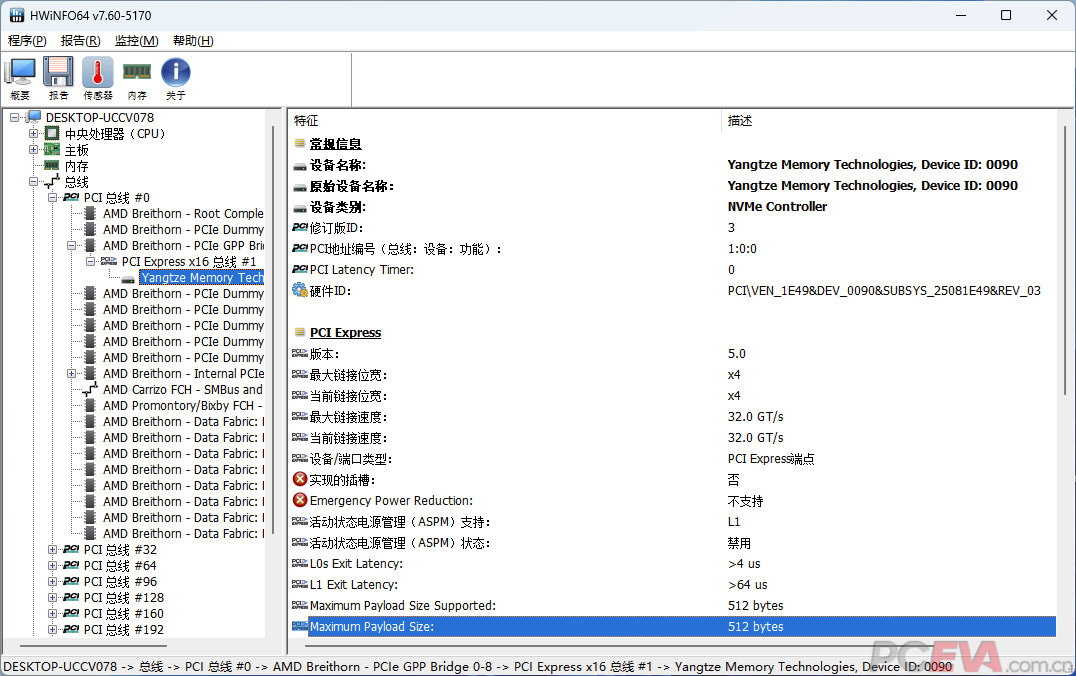Image resolution: width=1076 pixels, height=676 pixels.
Task: Select the Maximum Payload Size row
Action: click(673, 627)
